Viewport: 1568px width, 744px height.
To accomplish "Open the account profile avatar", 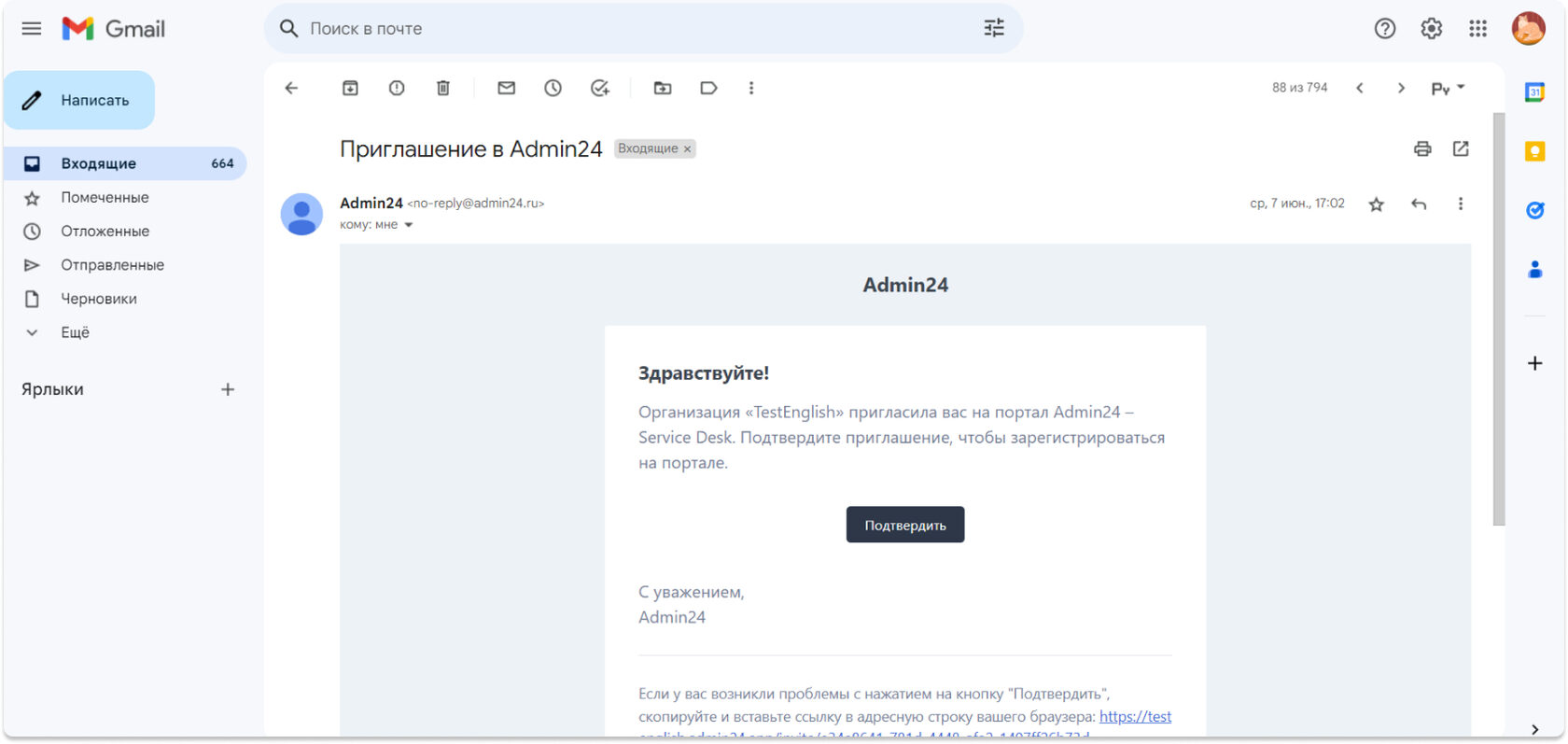I will tap(1529, 29).
